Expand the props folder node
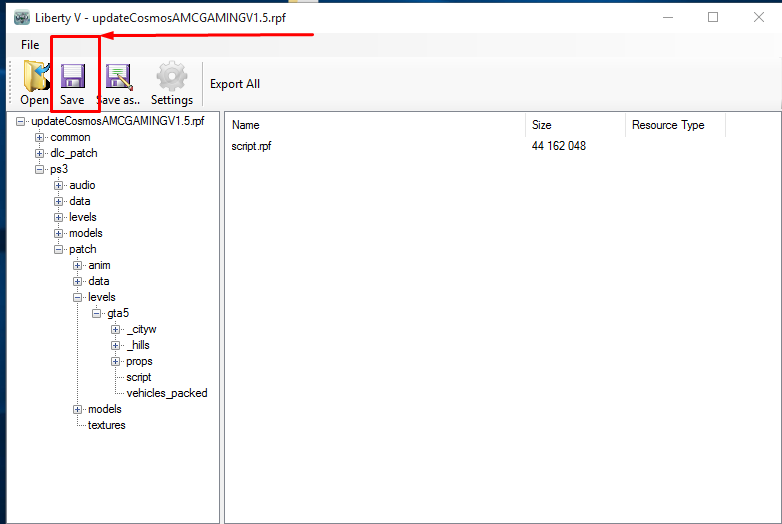782x524 pixels. [115, 361]
